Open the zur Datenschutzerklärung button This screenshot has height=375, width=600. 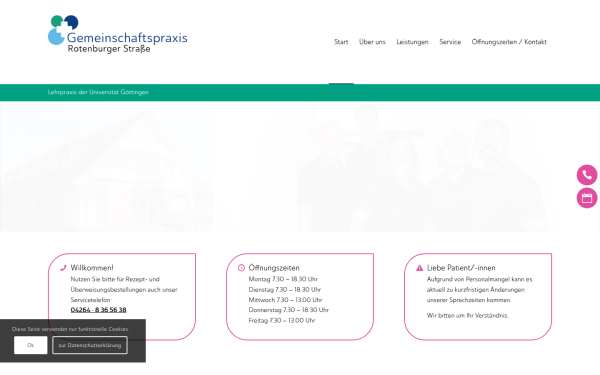point(90,345)
